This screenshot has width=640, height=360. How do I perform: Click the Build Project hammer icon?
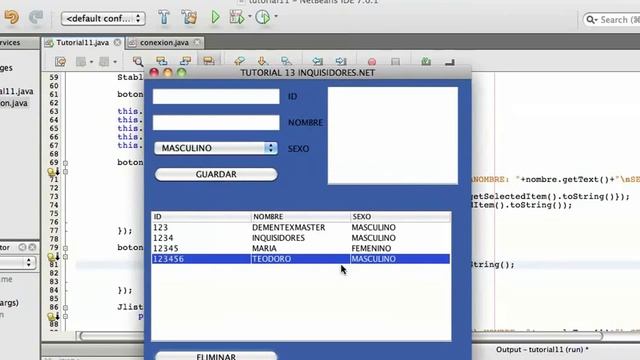[x=164, y=17]
